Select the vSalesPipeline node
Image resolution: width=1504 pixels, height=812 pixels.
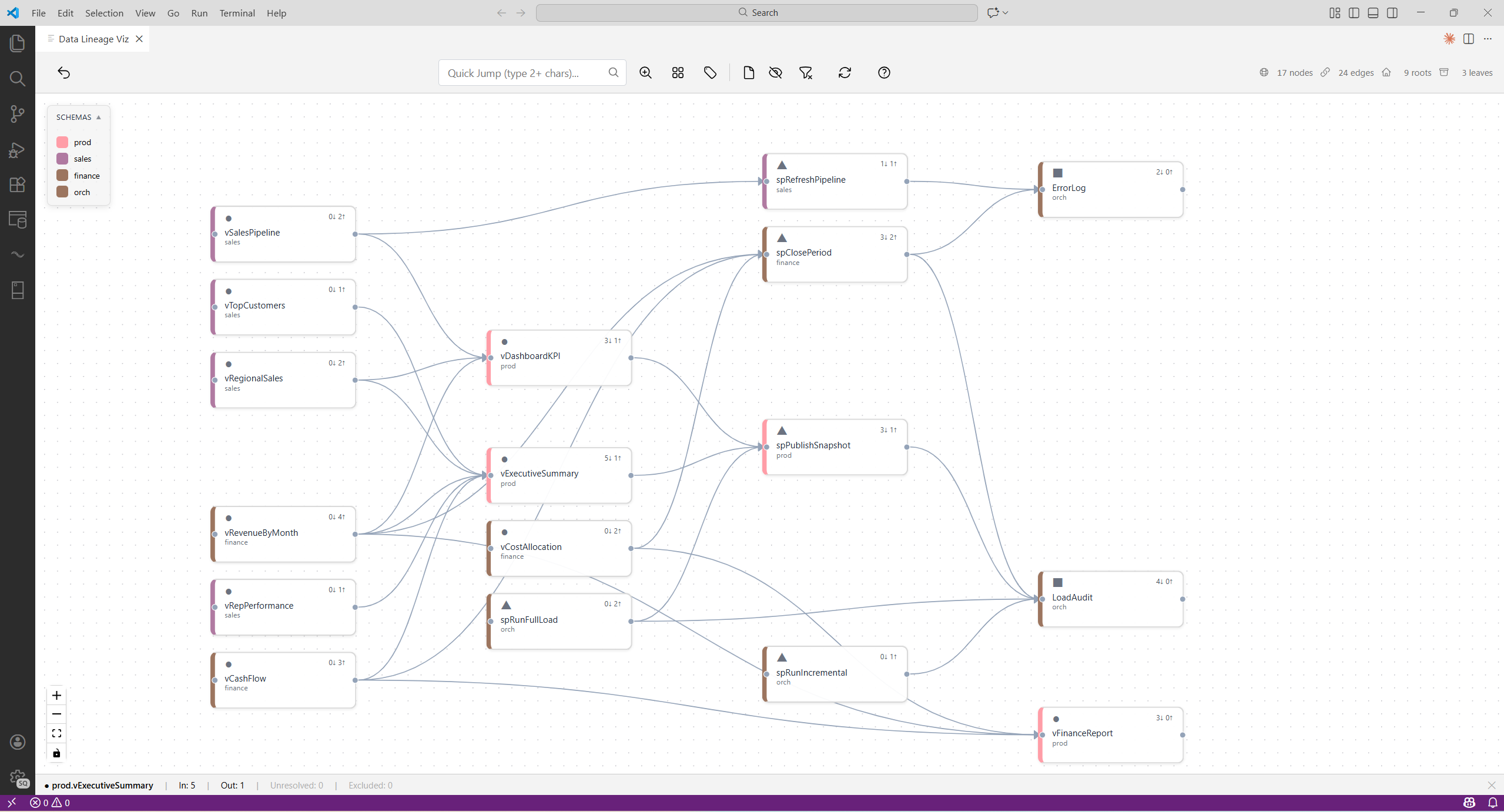283,234
